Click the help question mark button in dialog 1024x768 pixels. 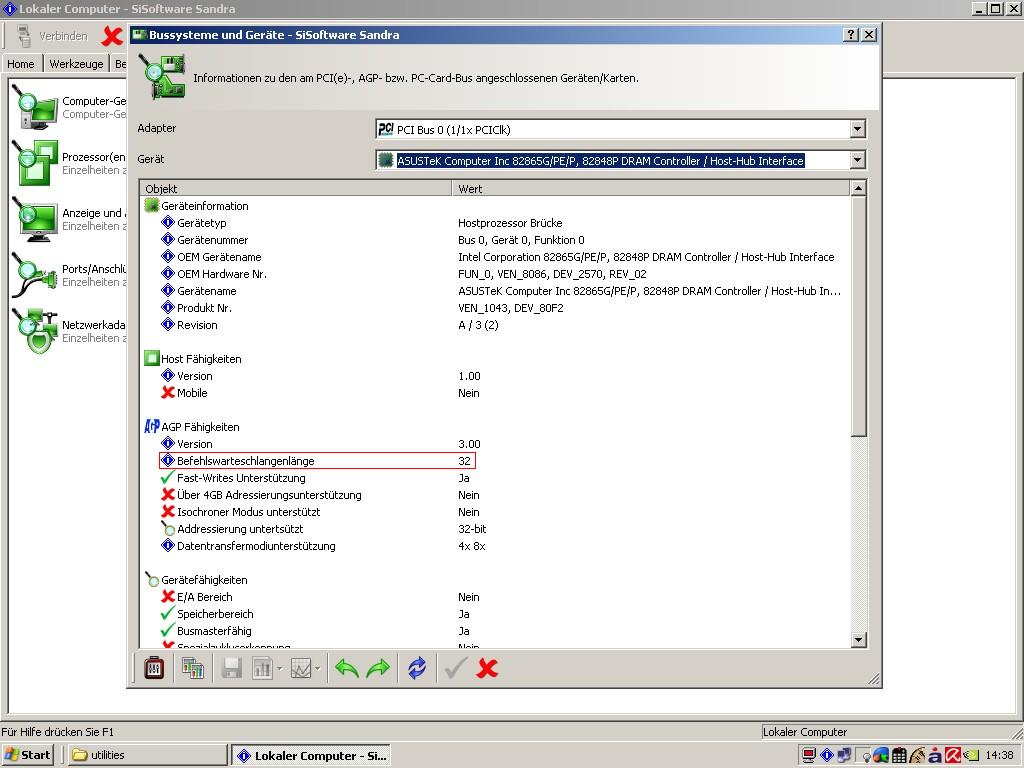pyautogui.click(x=851, y=35)
